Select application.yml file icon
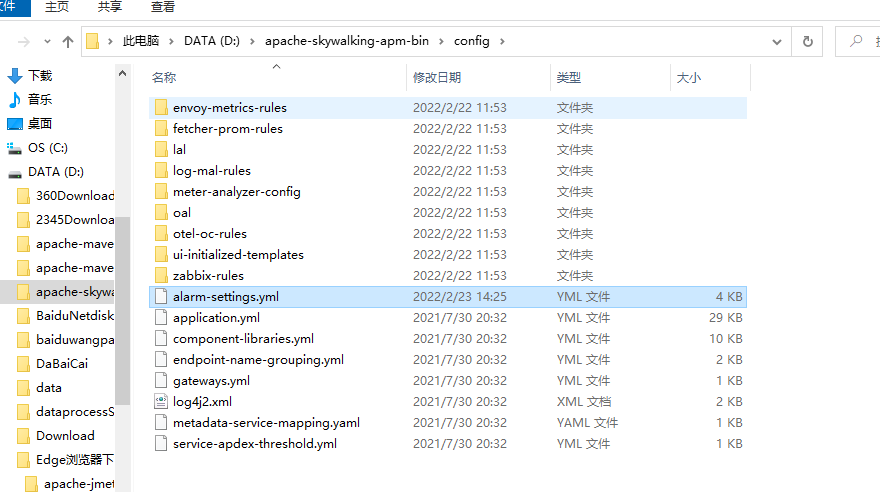The height and width of the screenshot is (492, 880). click(161, 318)
